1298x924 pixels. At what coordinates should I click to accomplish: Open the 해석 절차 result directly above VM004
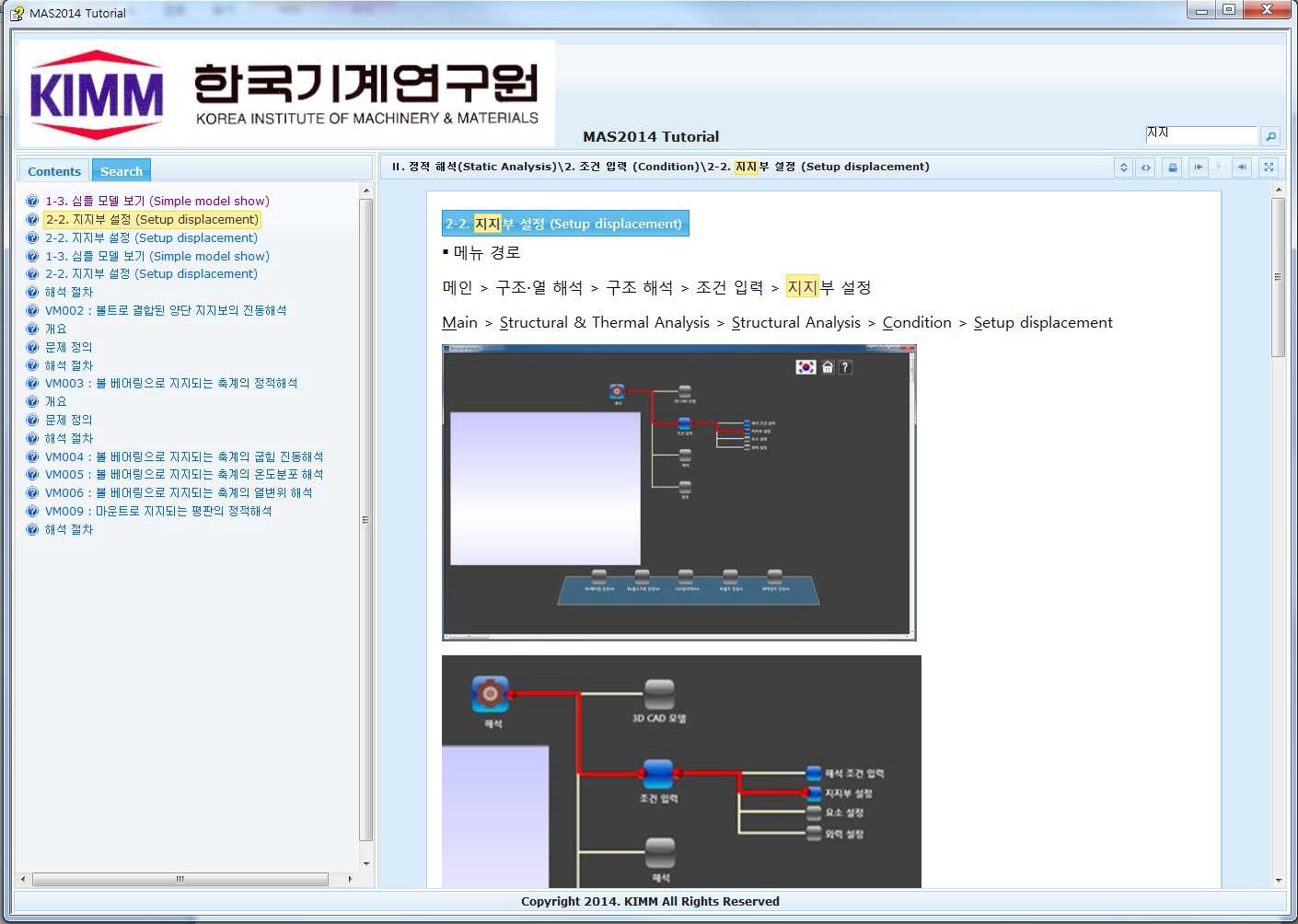pos(68,438)
